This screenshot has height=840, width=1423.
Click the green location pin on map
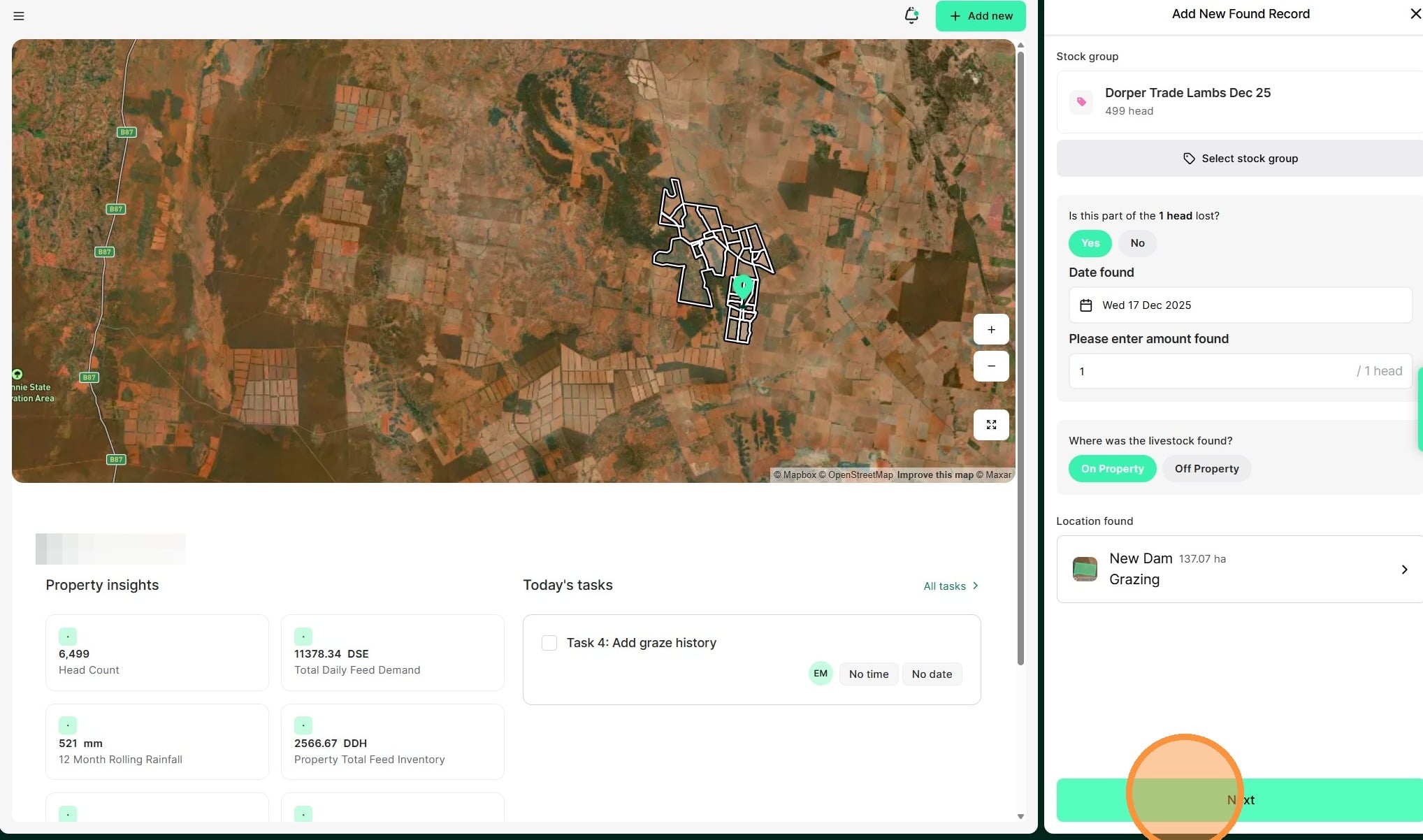742,287
